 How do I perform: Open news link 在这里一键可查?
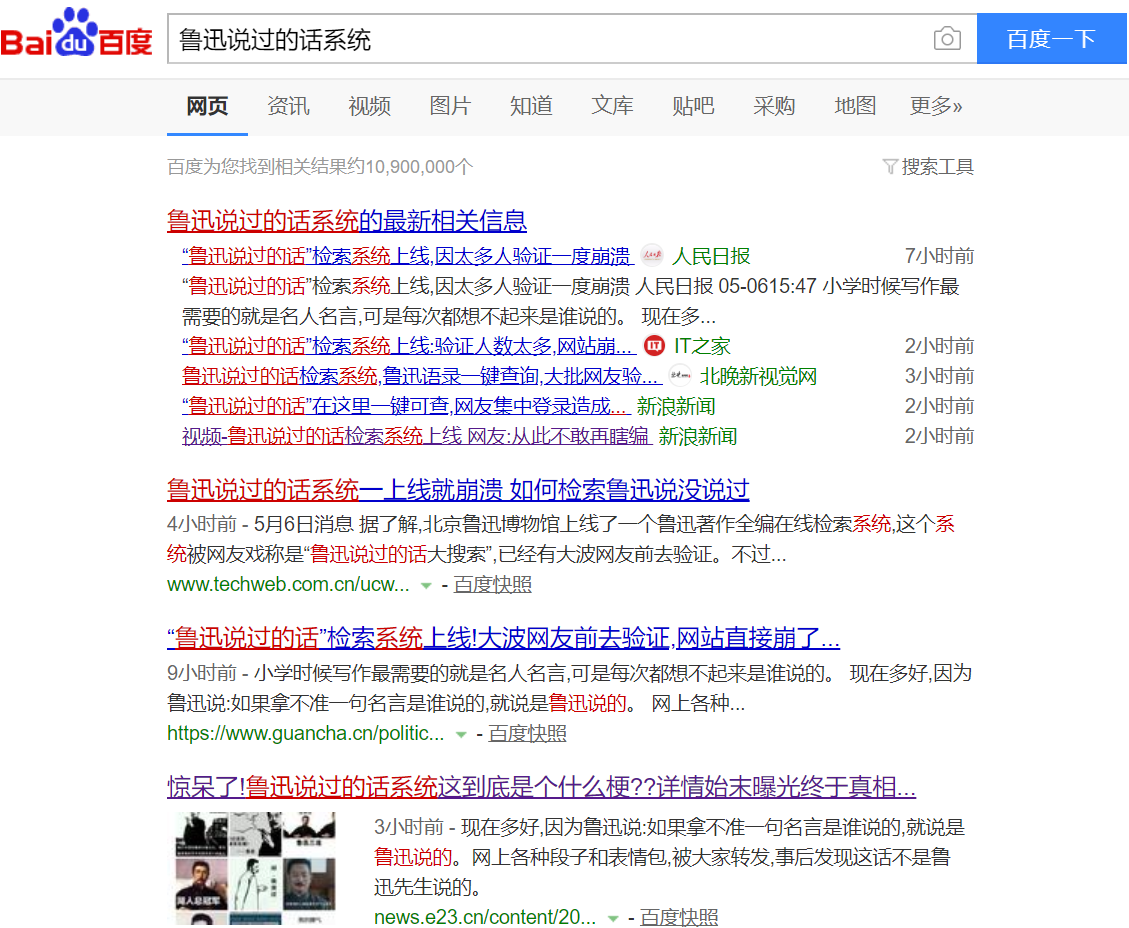[407, 406]
